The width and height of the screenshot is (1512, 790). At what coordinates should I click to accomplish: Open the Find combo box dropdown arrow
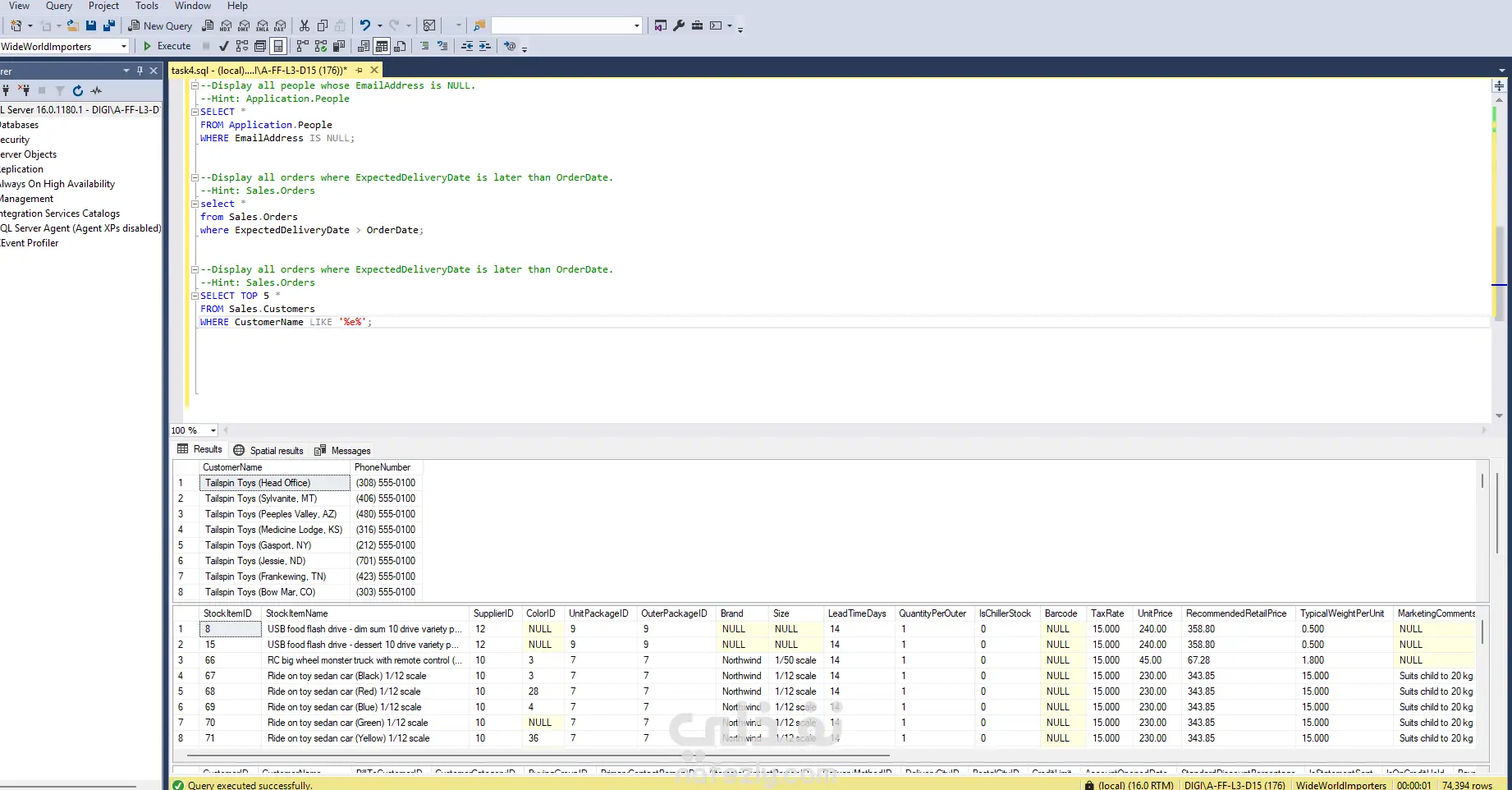[637, 25]
